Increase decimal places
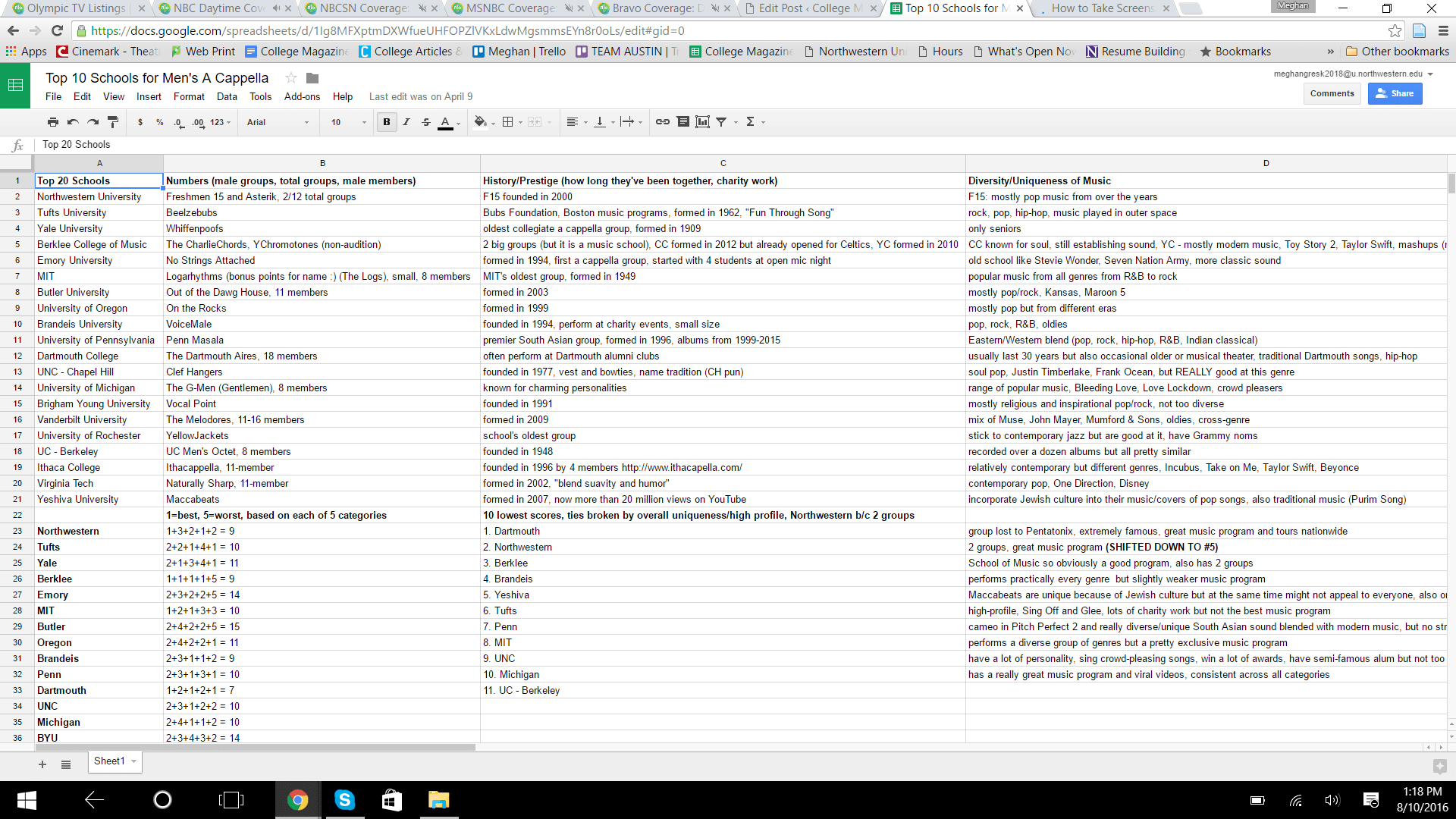 click(x=198, y=122)
